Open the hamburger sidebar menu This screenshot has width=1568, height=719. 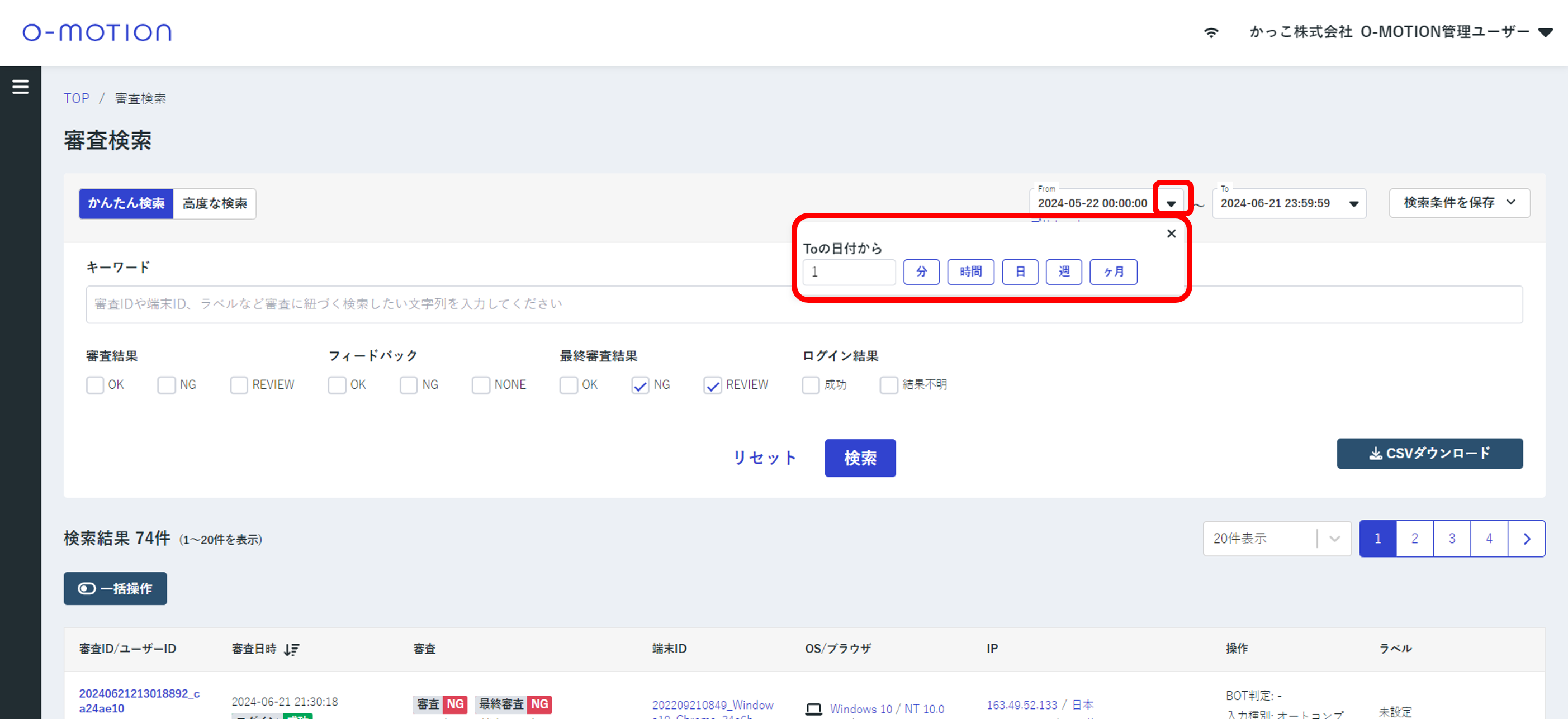pyautogui.click(x=20, y=87)
